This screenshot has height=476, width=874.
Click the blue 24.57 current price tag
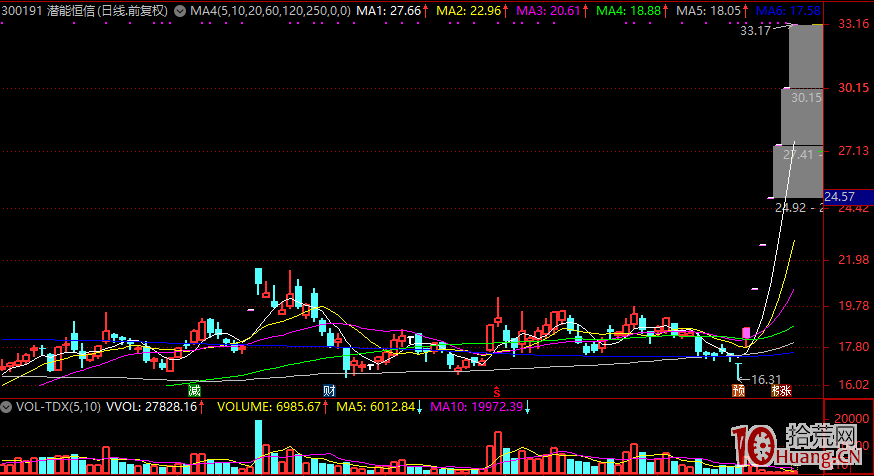[848, 197]
